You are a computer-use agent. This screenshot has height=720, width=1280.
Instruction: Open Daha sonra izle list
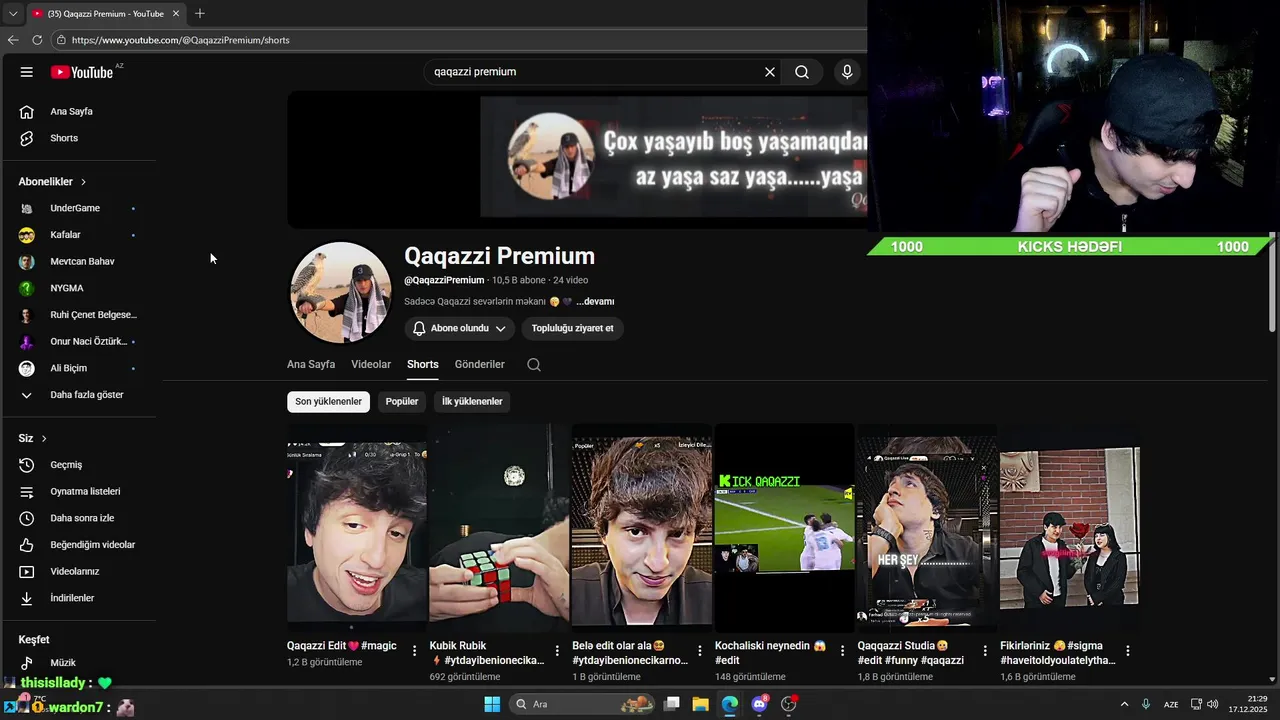pyautogui.click(x=80, y=518)
